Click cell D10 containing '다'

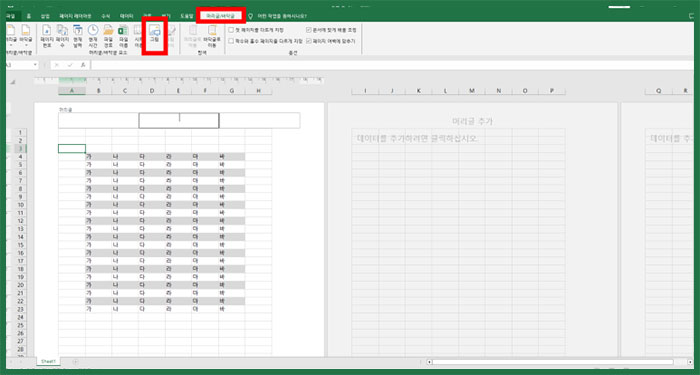click(152, 205)
